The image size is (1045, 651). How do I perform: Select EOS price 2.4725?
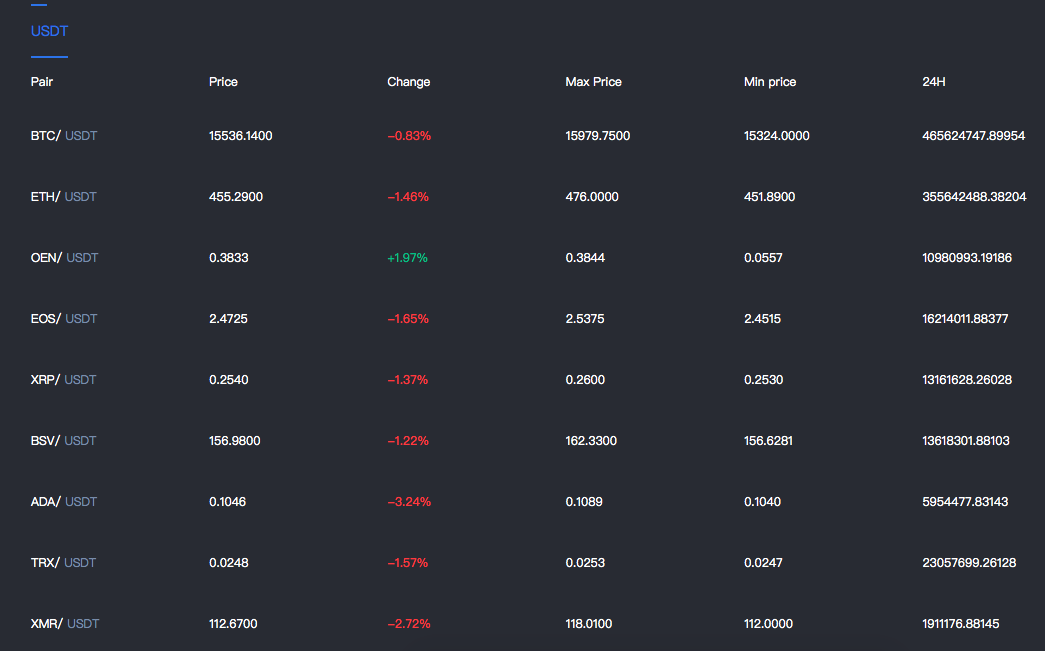[228, 319]
